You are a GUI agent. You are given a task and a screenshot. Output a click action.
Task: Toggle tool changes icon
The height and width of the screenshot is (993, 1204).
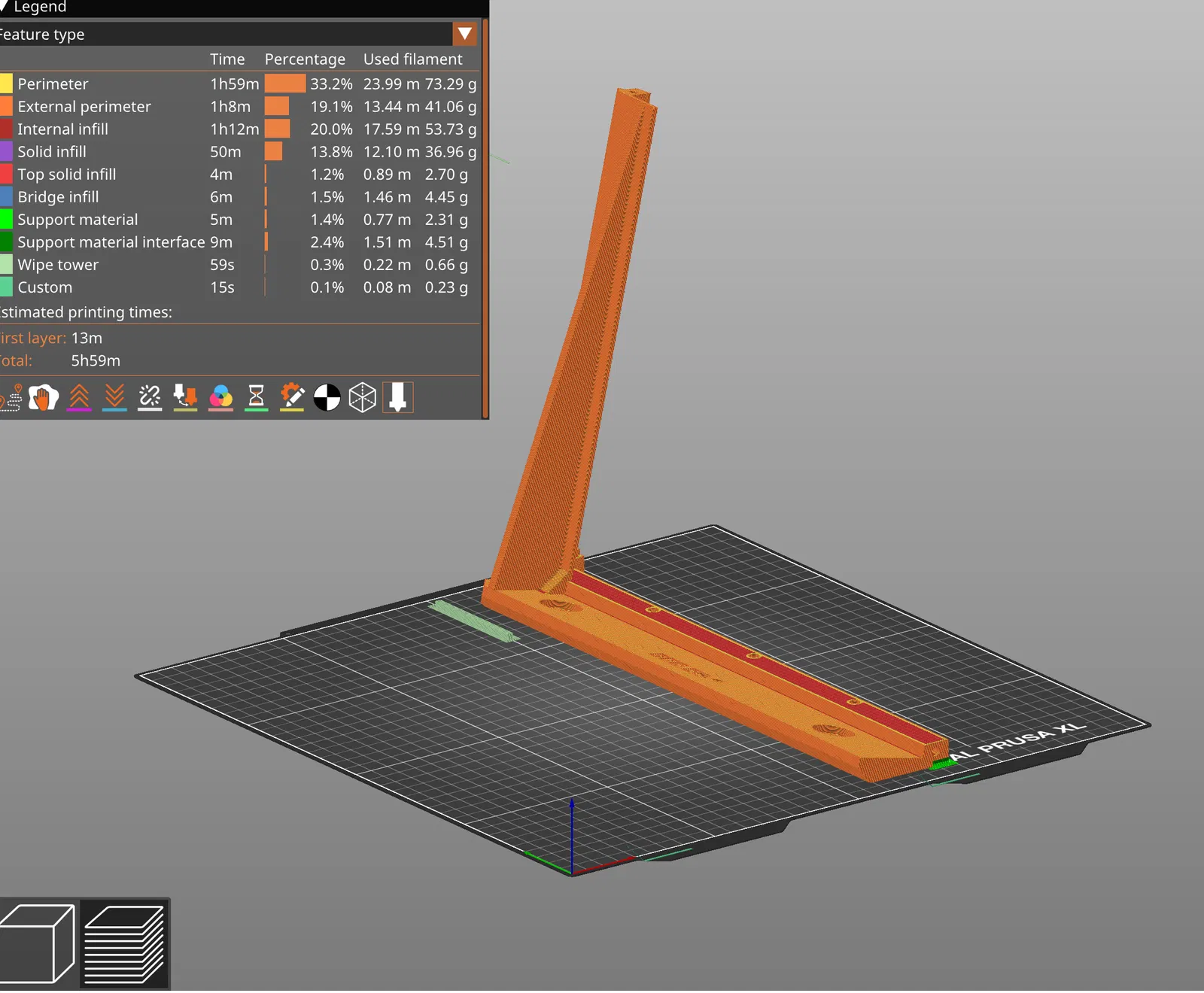click(185, 397)
